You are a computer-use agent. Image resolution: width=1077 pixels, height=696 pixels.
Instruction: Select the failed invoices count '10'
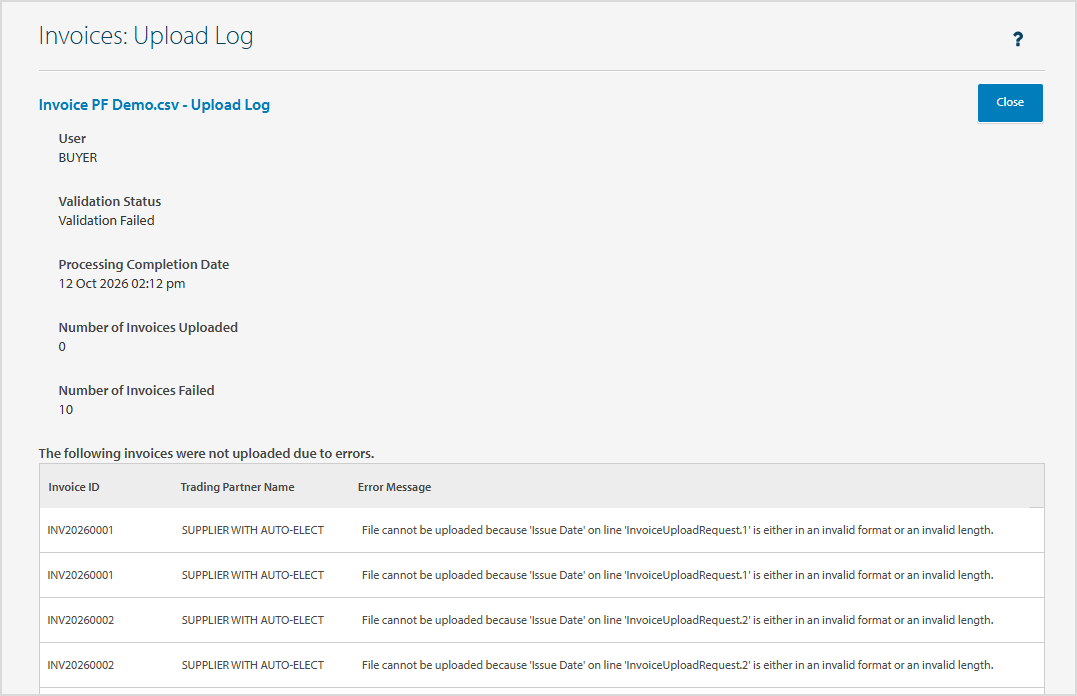point(66,410)
